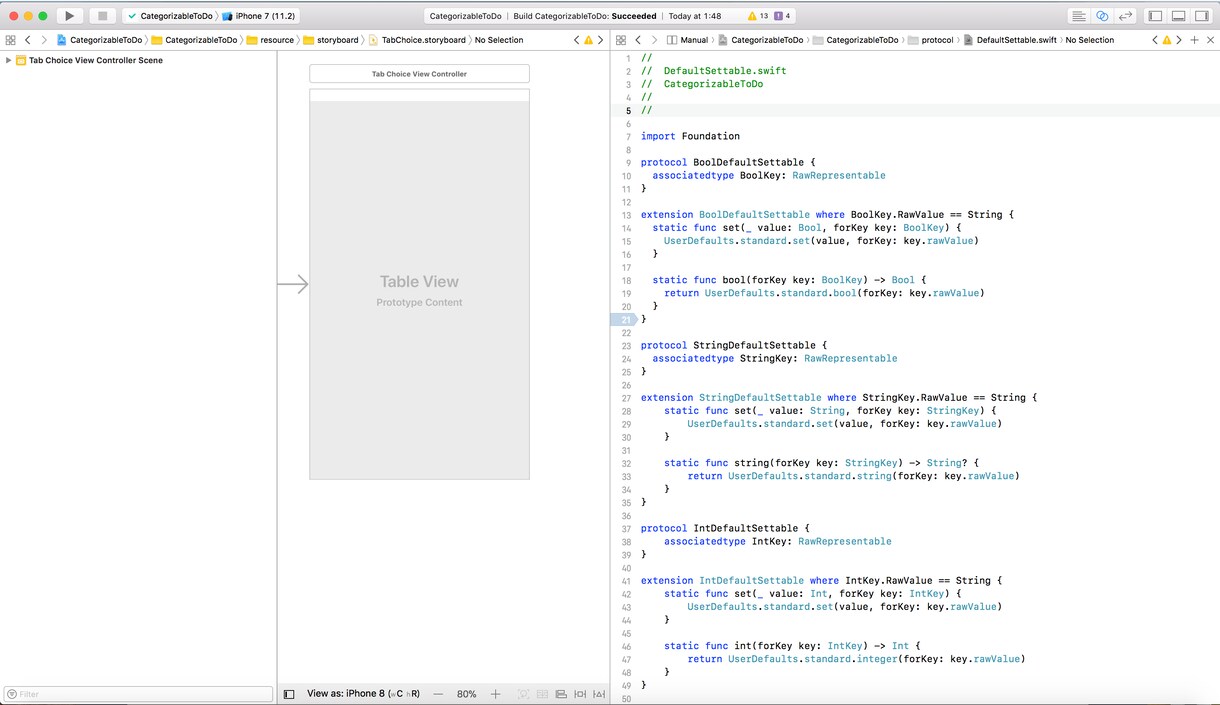Viewport: 1220px width, 705px height.
Task: Open the Align constraints menu
Action: [560, 694]
